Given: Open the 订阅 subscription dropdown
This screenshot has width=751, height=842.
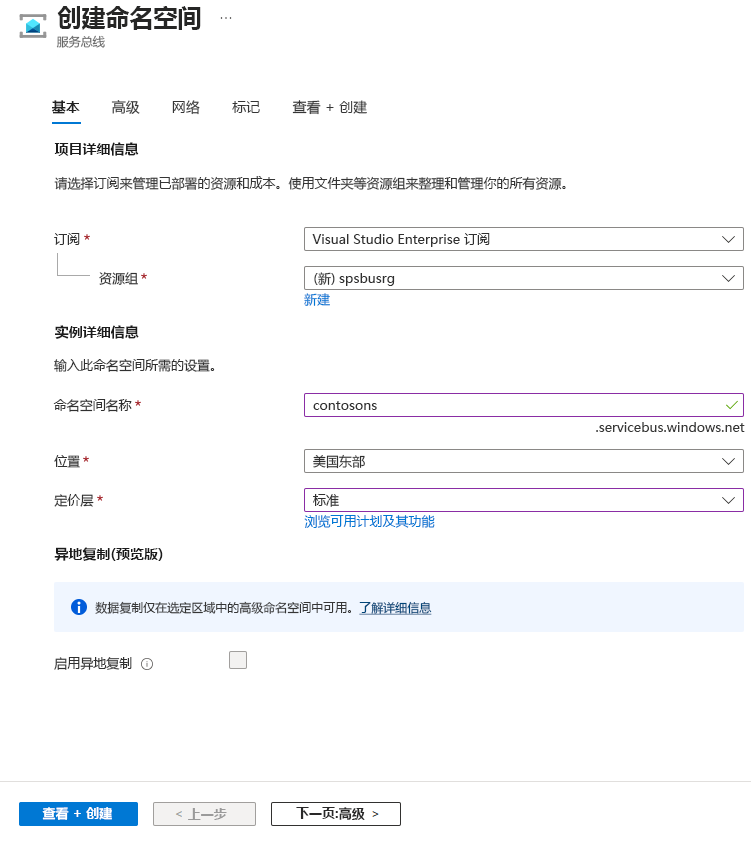Looking at the screenshot, I should click(523, 239).
